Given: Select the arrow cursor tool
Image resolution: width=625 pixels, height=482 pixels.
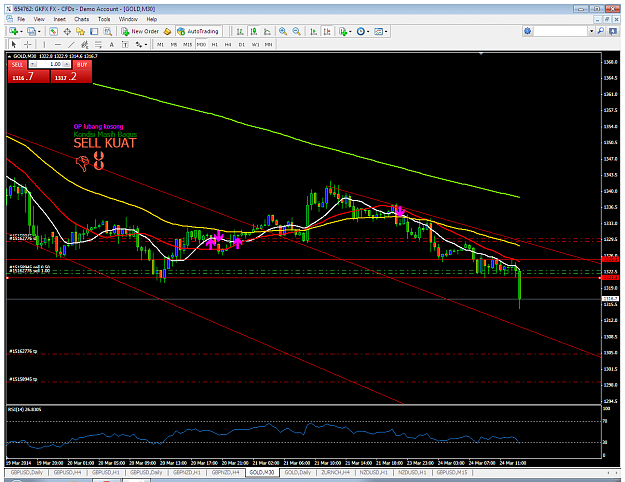Looking at the screenshot, I should coord(14,44).
